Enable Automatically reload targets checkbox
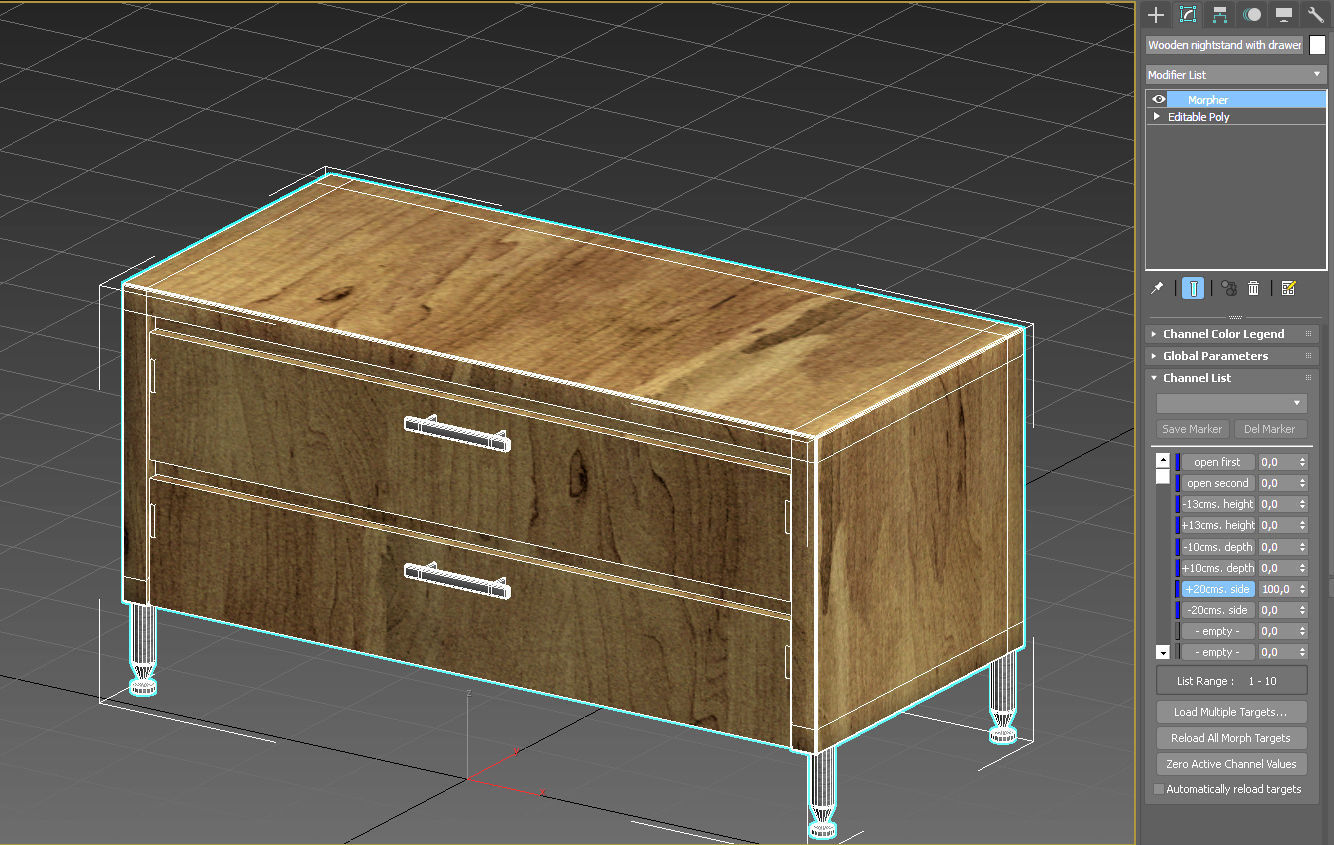 pyautogui.click(x=1159, y=789)
